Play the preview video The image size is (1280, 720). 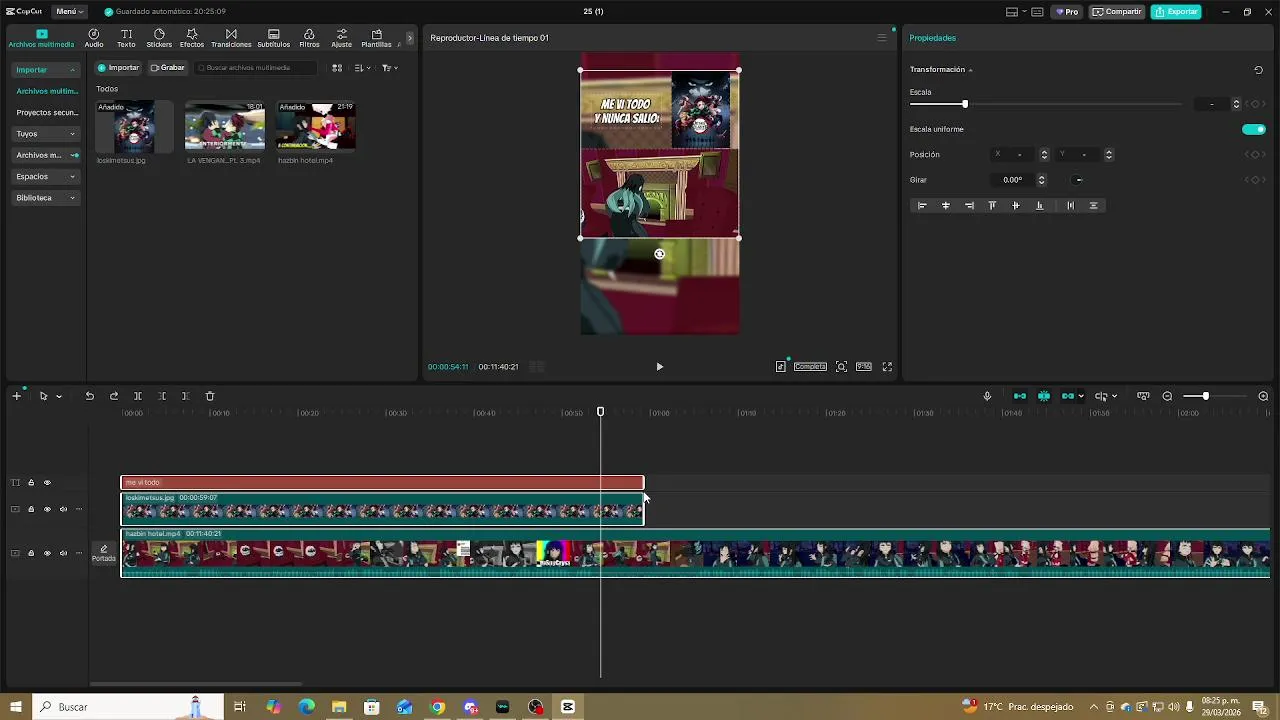[659, 367]
